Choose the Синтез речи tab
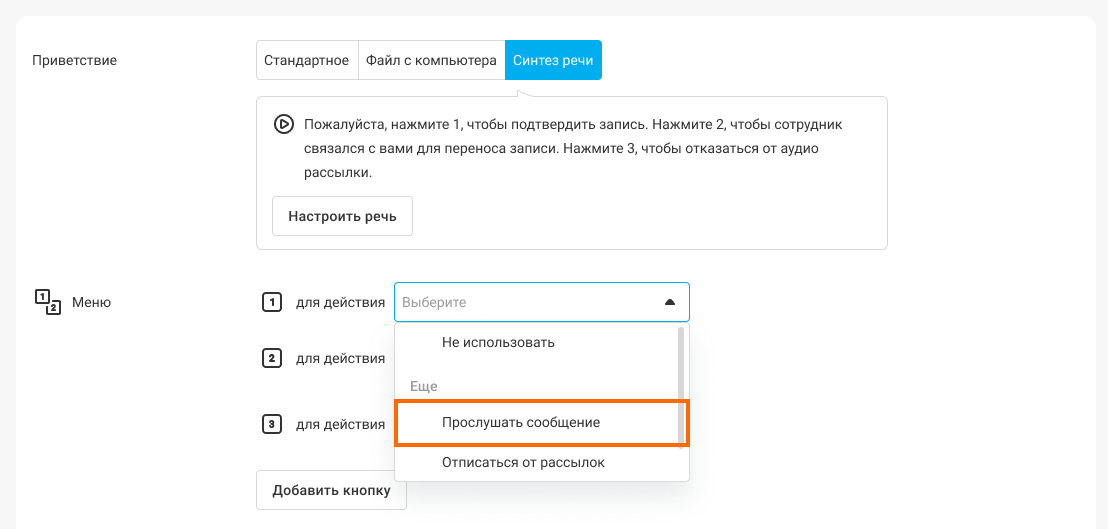The image size is (1108, 529). click(553, 60)
